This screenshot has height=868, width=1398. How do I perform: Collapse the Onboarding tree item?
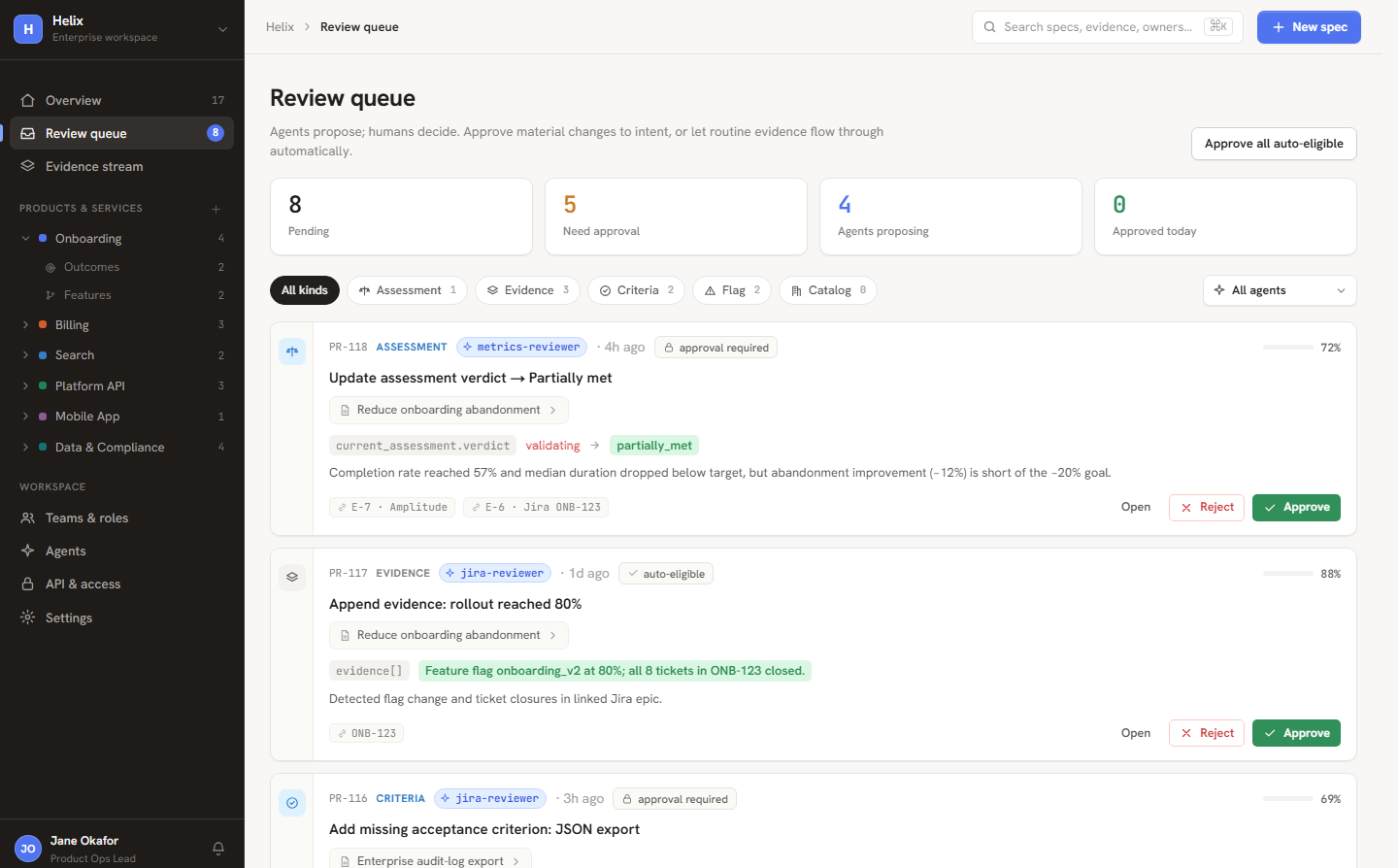point(25,238)
